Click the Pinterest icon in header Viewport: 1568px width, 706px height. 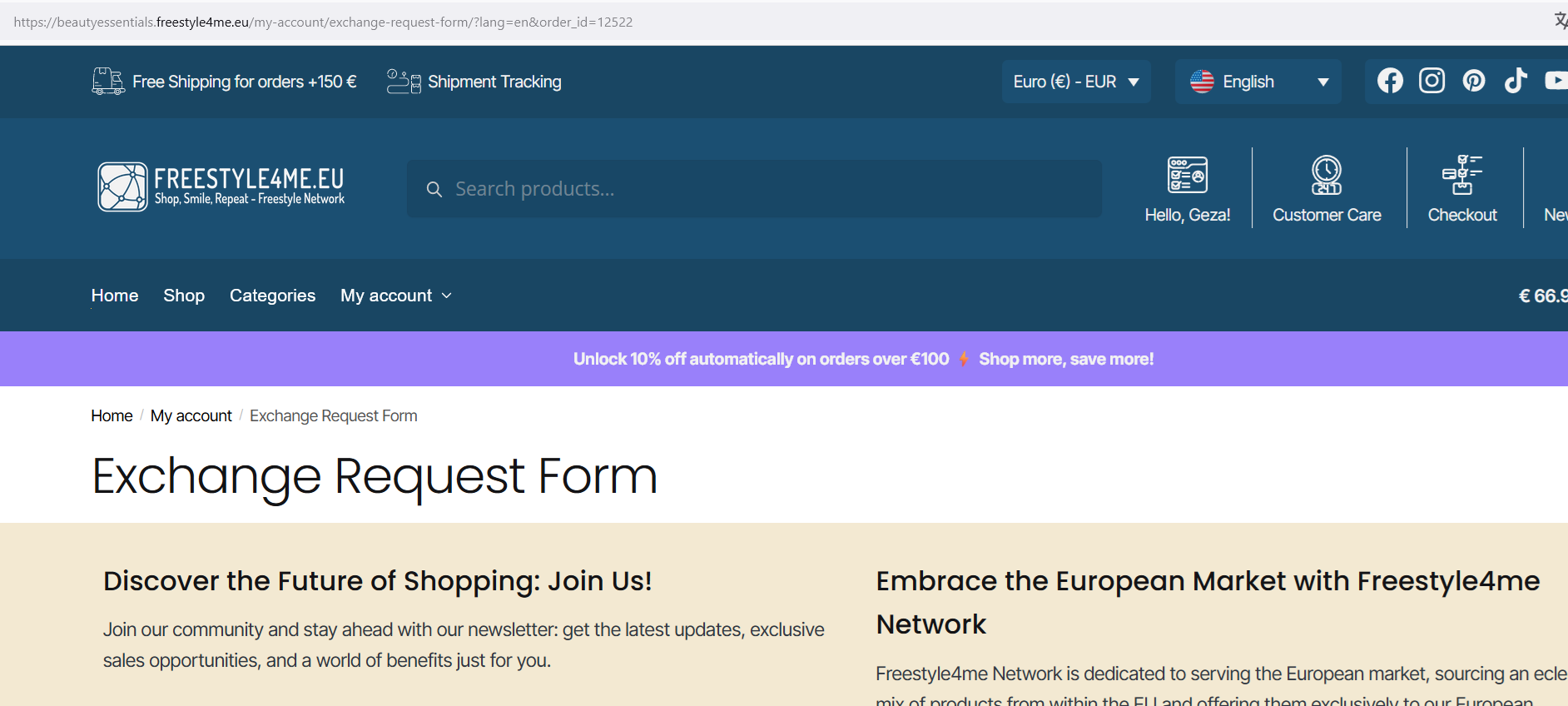pos(1474,81)
